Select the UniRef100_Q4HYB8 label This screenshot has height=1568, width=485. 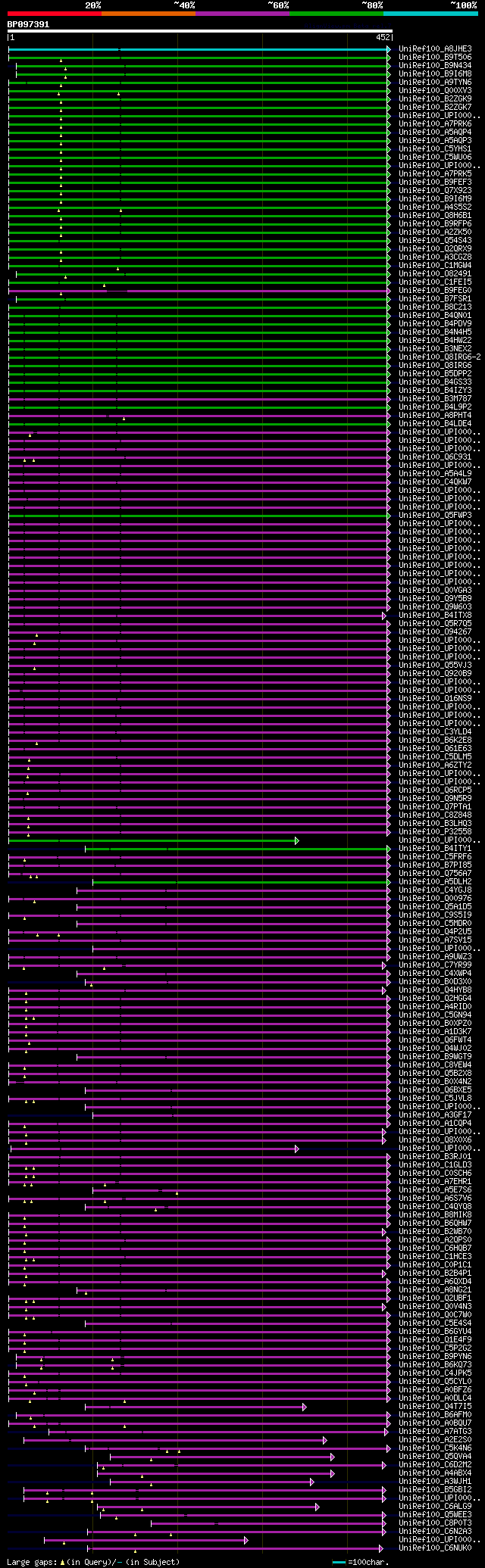[x=435, y=990]
